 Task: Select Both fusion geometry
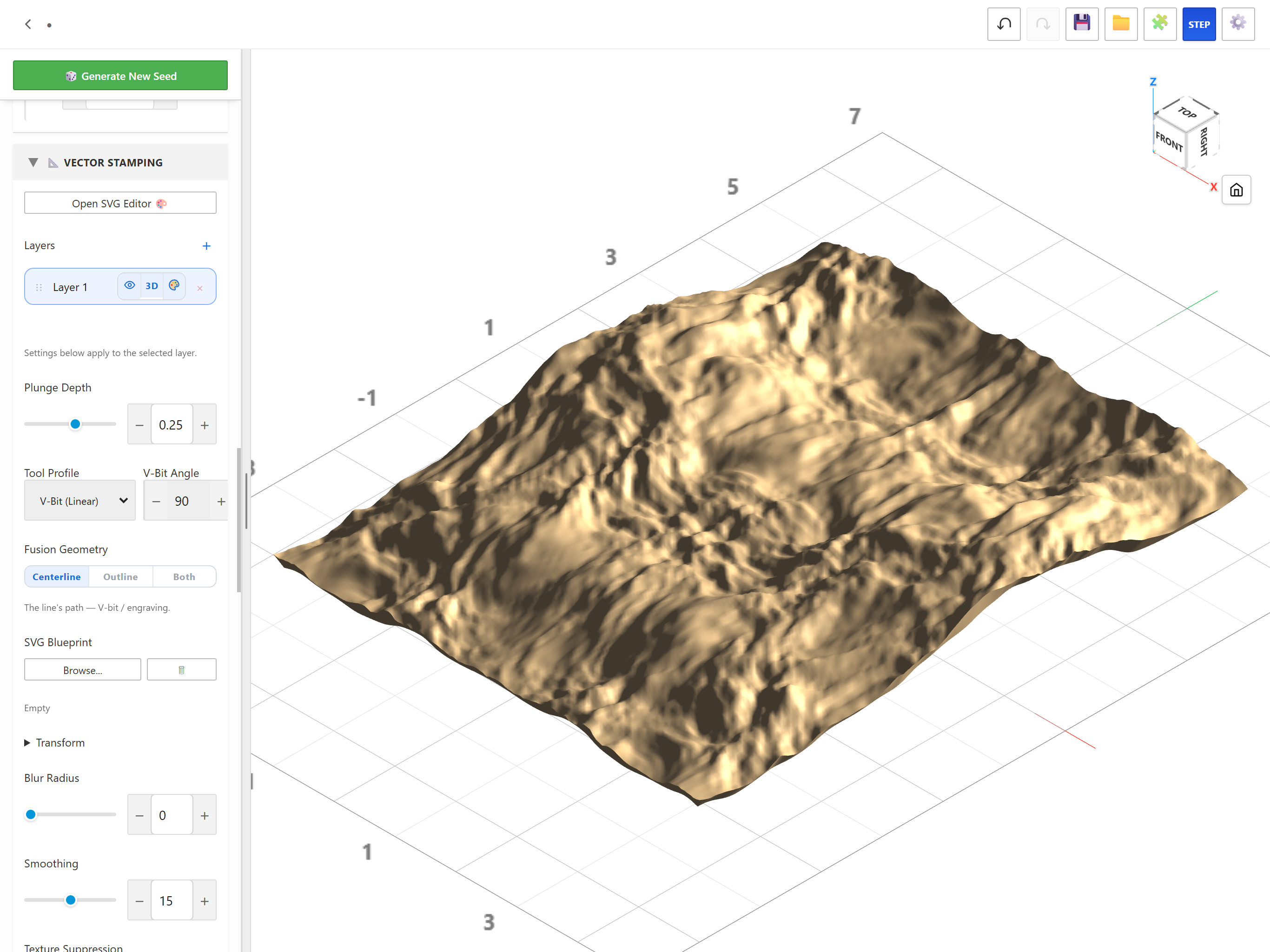[184, 576]
